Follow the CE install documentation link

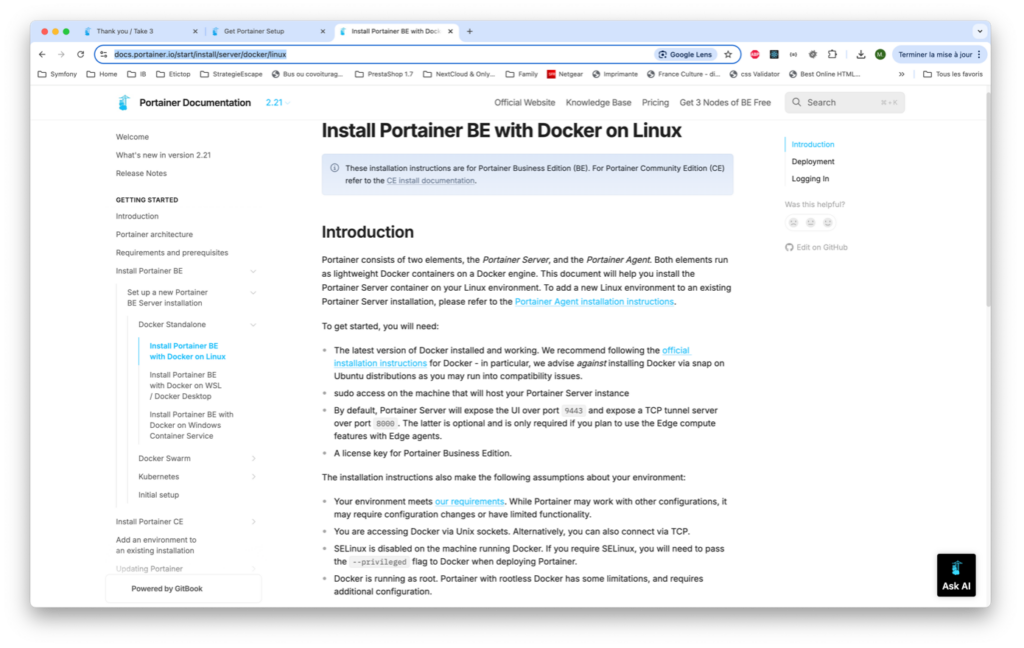[430, 181]
